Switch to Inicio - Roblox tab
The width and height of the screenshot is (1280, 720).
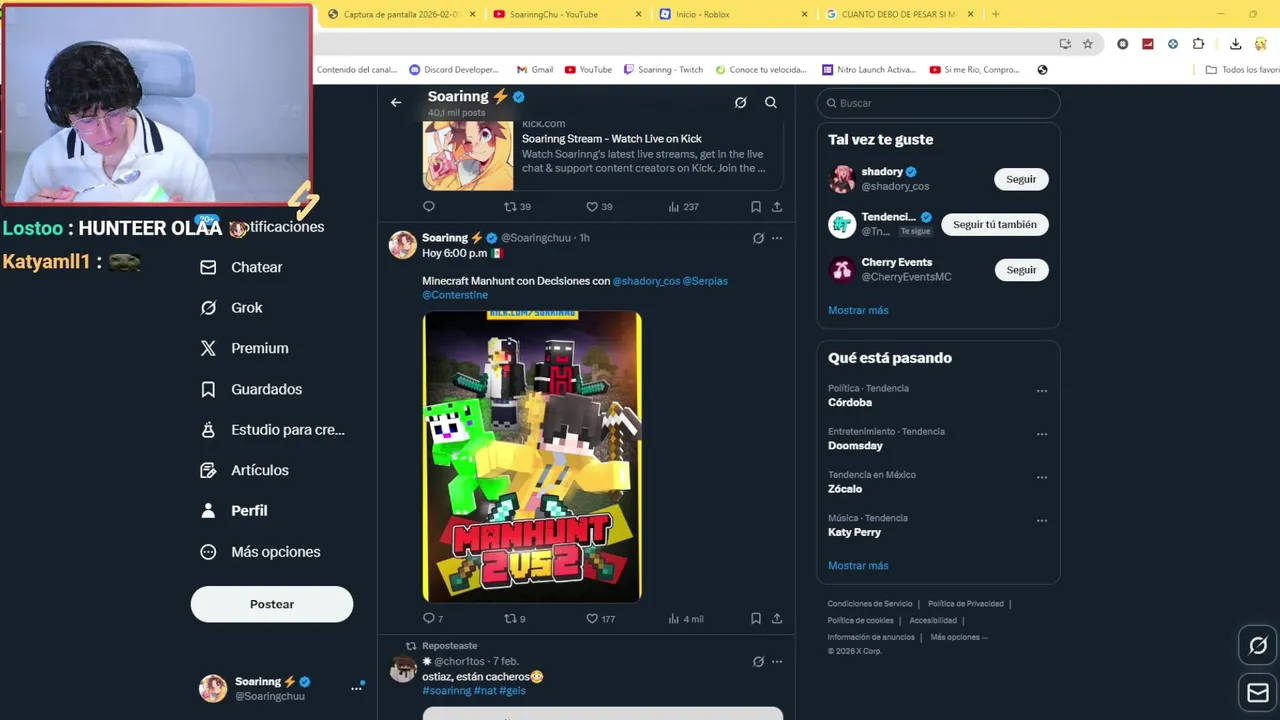(x=733, y=14)
